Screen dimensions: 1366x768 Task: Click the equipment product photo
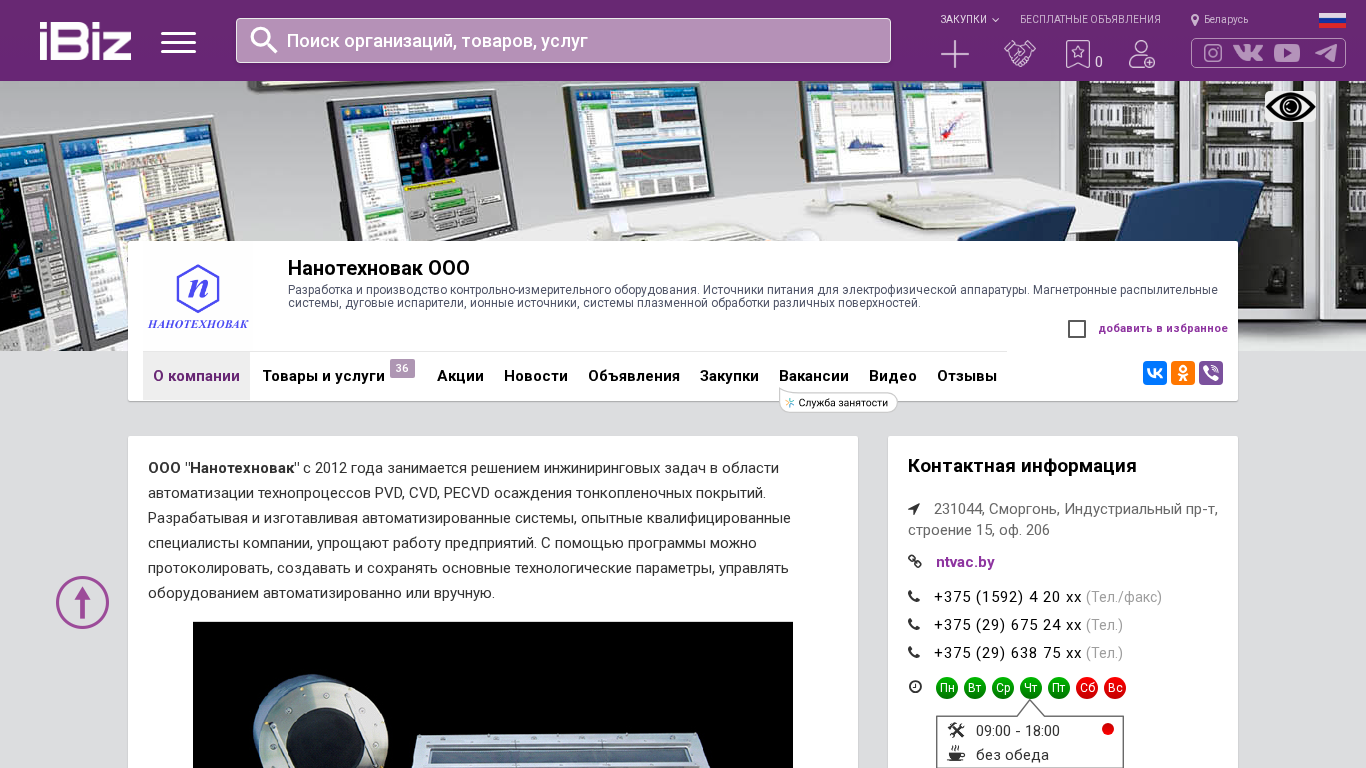[x=493, y=695]
